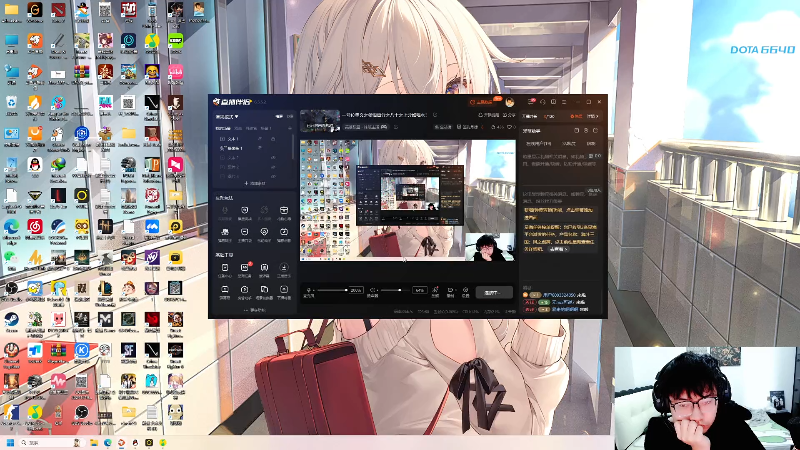The width and height of the screenshot is (800, 450).
Task: Select the first scene tab
Action: [x=222, y=128]
